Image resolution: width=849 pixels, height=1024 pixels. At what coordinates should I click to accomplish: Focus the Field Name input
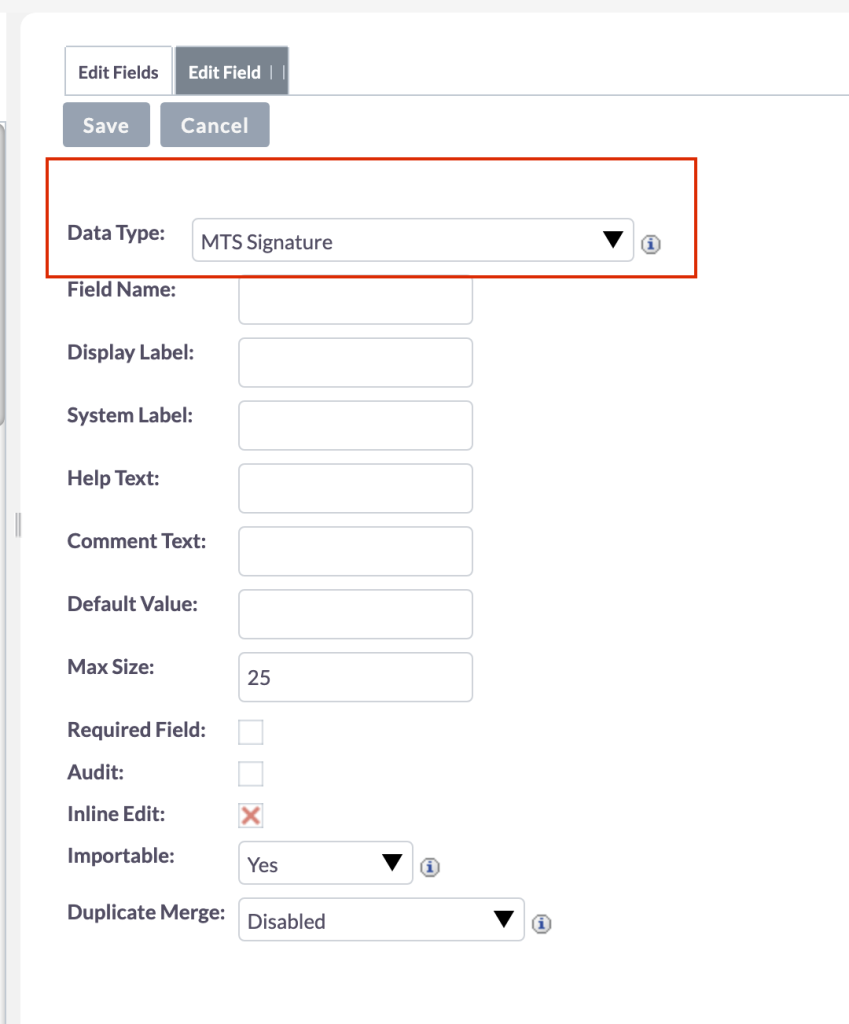(355, 299)
